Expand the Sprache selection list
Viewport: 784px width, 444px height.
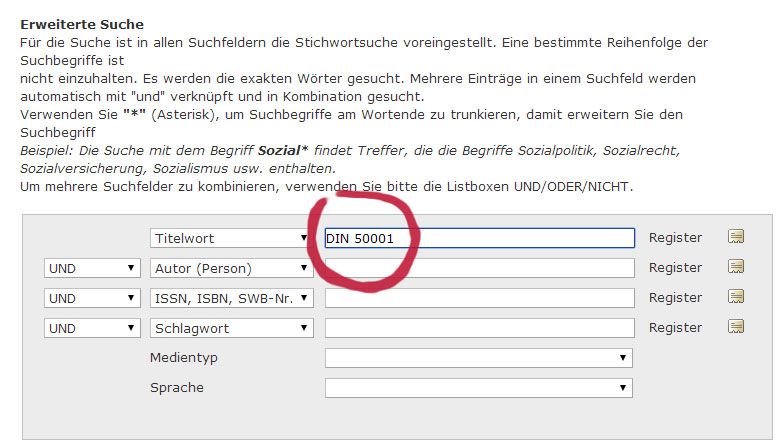pos(478,388)
